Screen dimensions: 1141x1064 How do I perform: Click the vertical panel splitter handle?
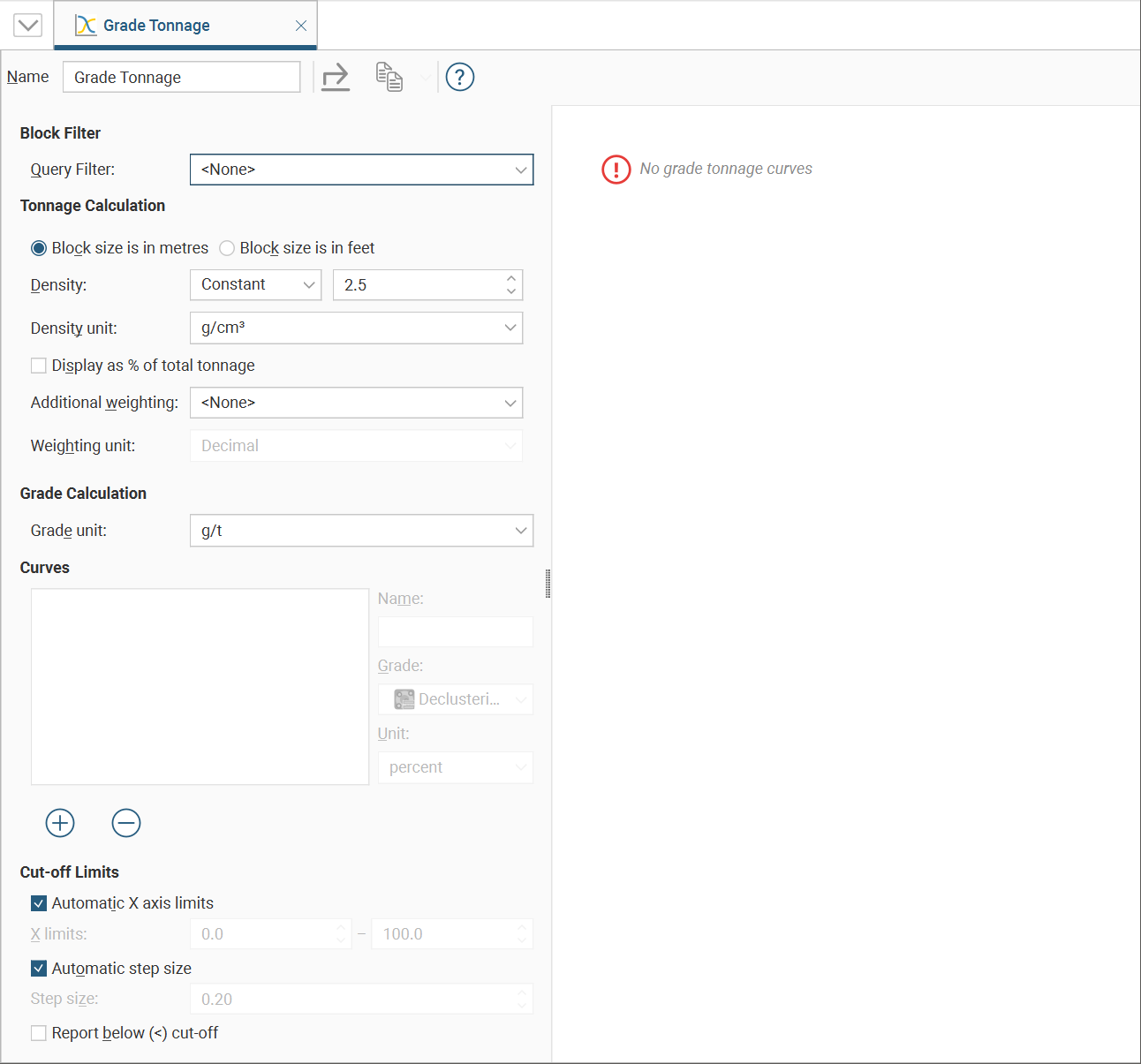(548, 584)
